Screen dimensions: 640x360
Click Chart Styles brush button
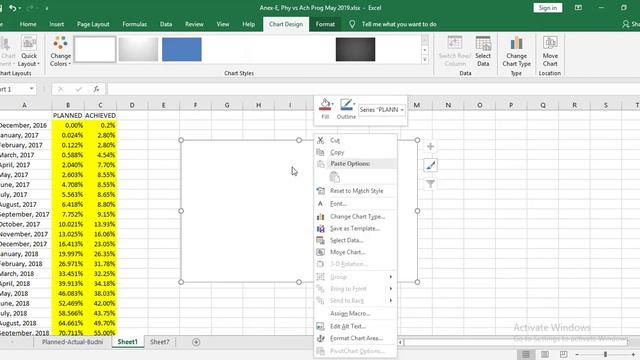click(430, 165)
